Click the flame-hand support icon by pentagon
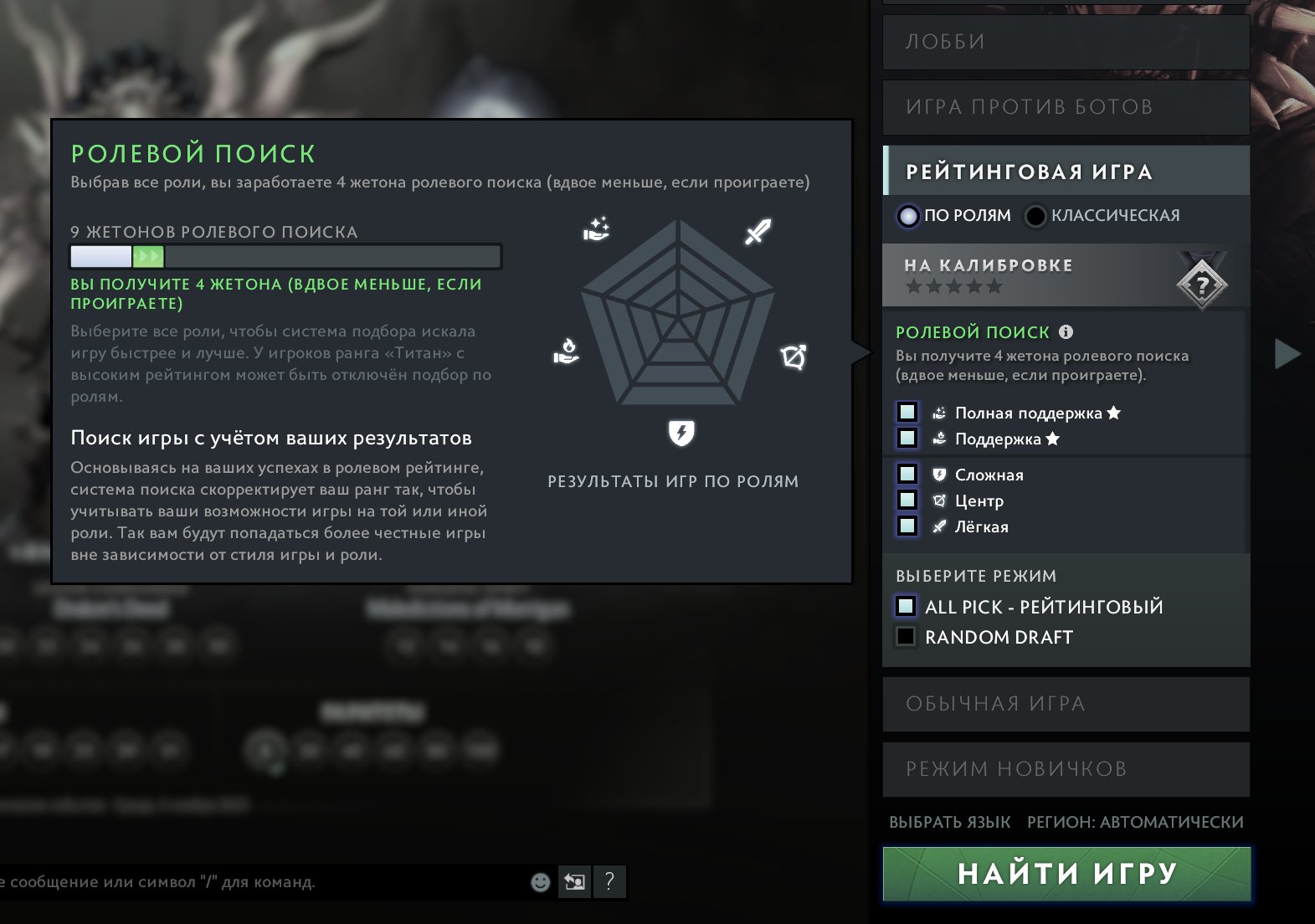This screenshot has height=924, width=1315. [x=567, y=351]
